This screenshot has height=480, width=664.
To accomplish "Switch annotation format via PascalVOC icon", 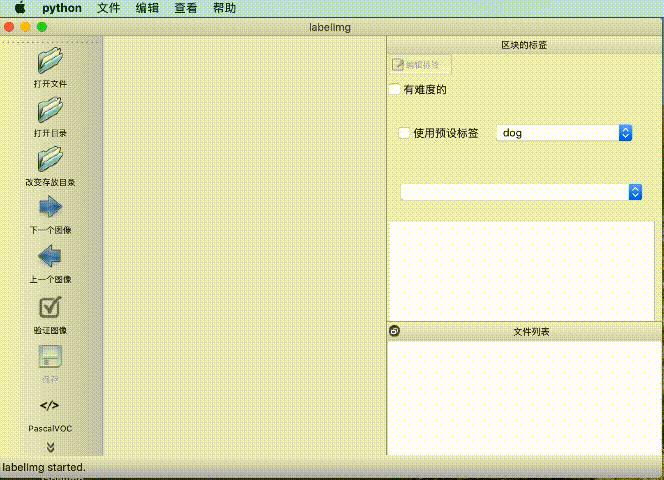I will 50,405.
